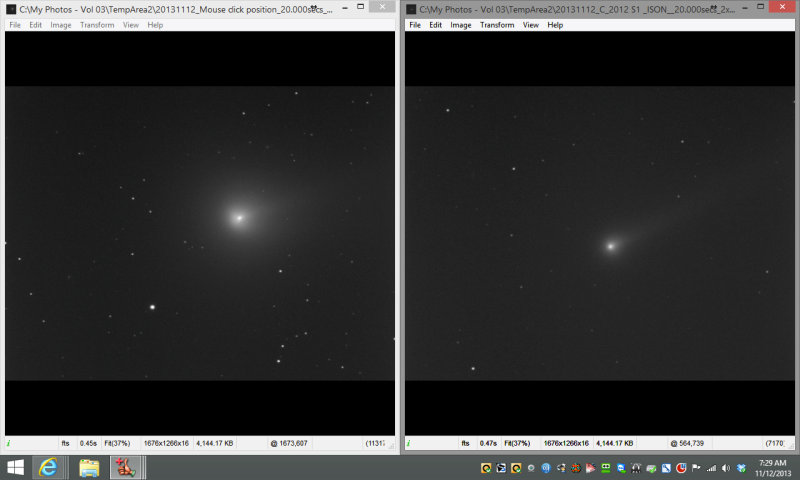The image size is (800, 480).
Task: Open the network signal tray icon
Action: [711, 468]
